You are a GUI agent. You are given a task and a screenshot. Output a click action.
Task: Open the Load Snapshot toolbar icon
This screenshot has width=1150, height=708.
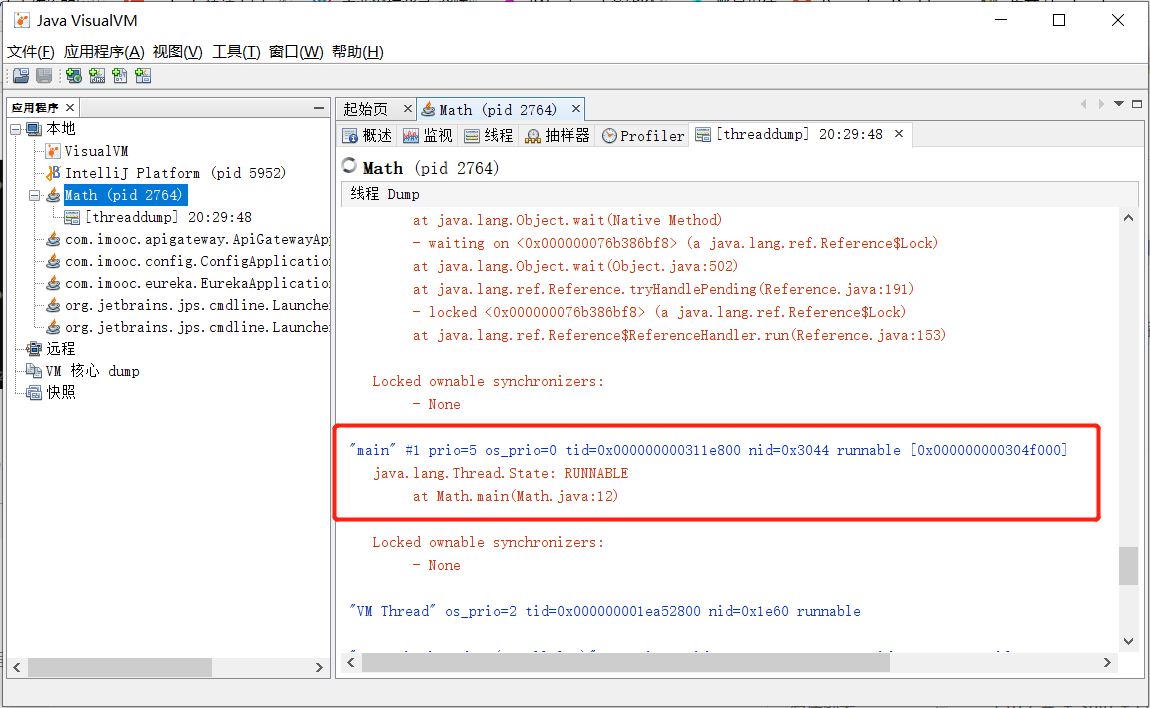pyautogui.click(x=21, y=75)
